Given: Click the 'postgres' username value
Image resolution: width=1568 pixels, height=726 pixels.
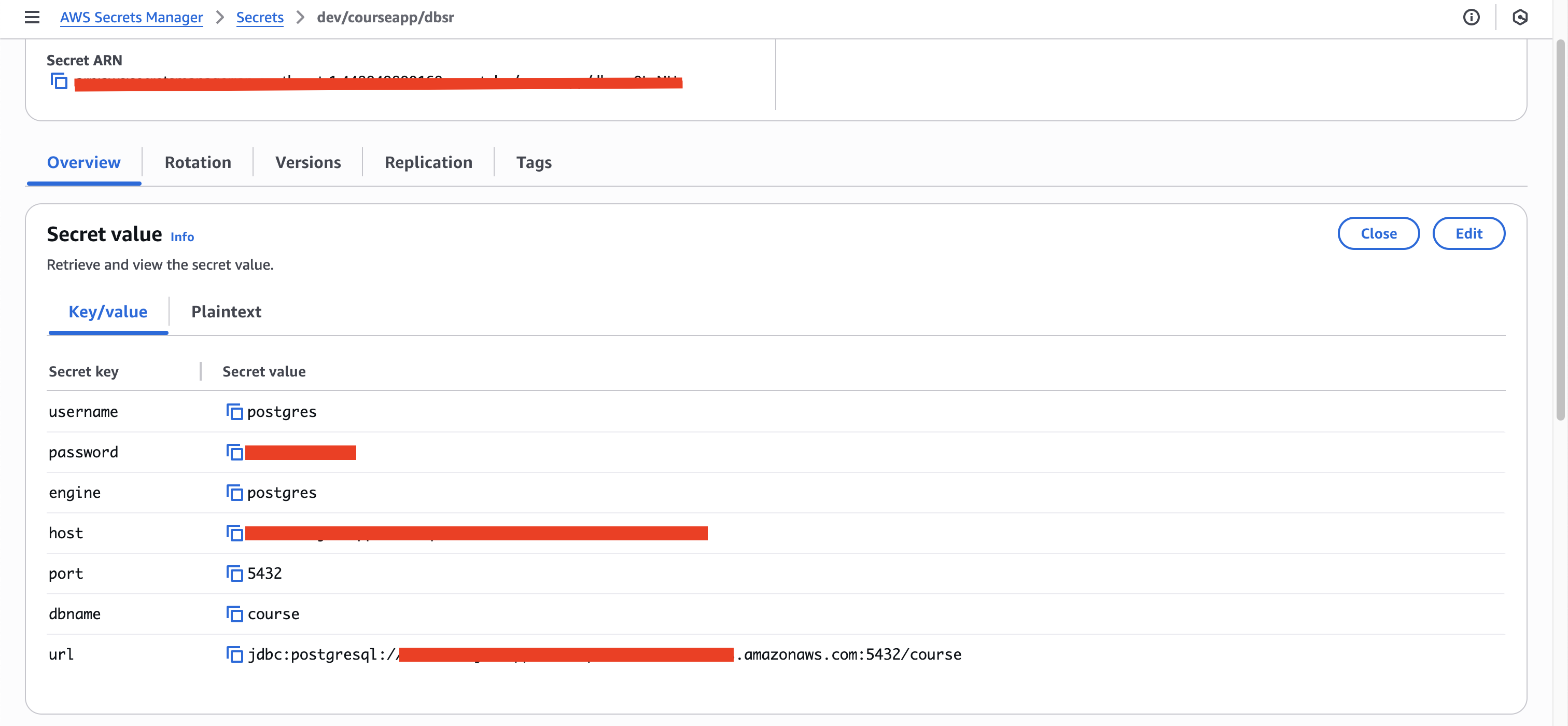Looking at the screenshot, I should click(282, 412).
